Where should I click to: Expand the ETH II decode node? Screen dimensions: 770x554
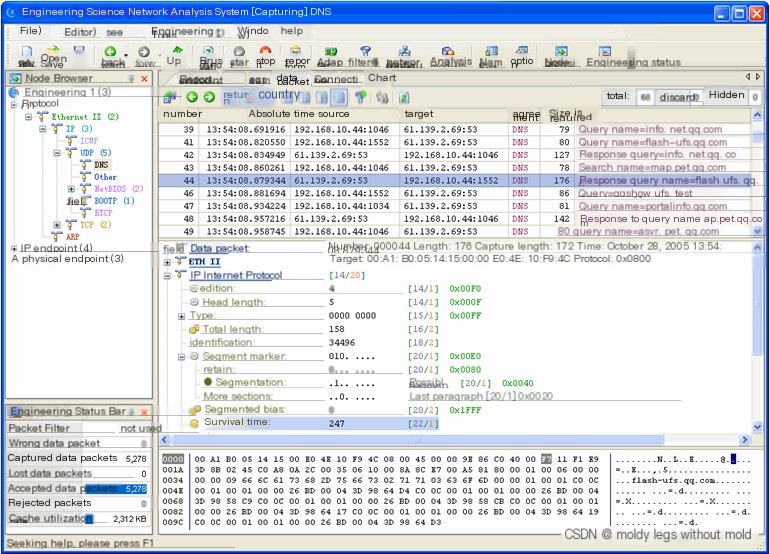coord(167,262)
